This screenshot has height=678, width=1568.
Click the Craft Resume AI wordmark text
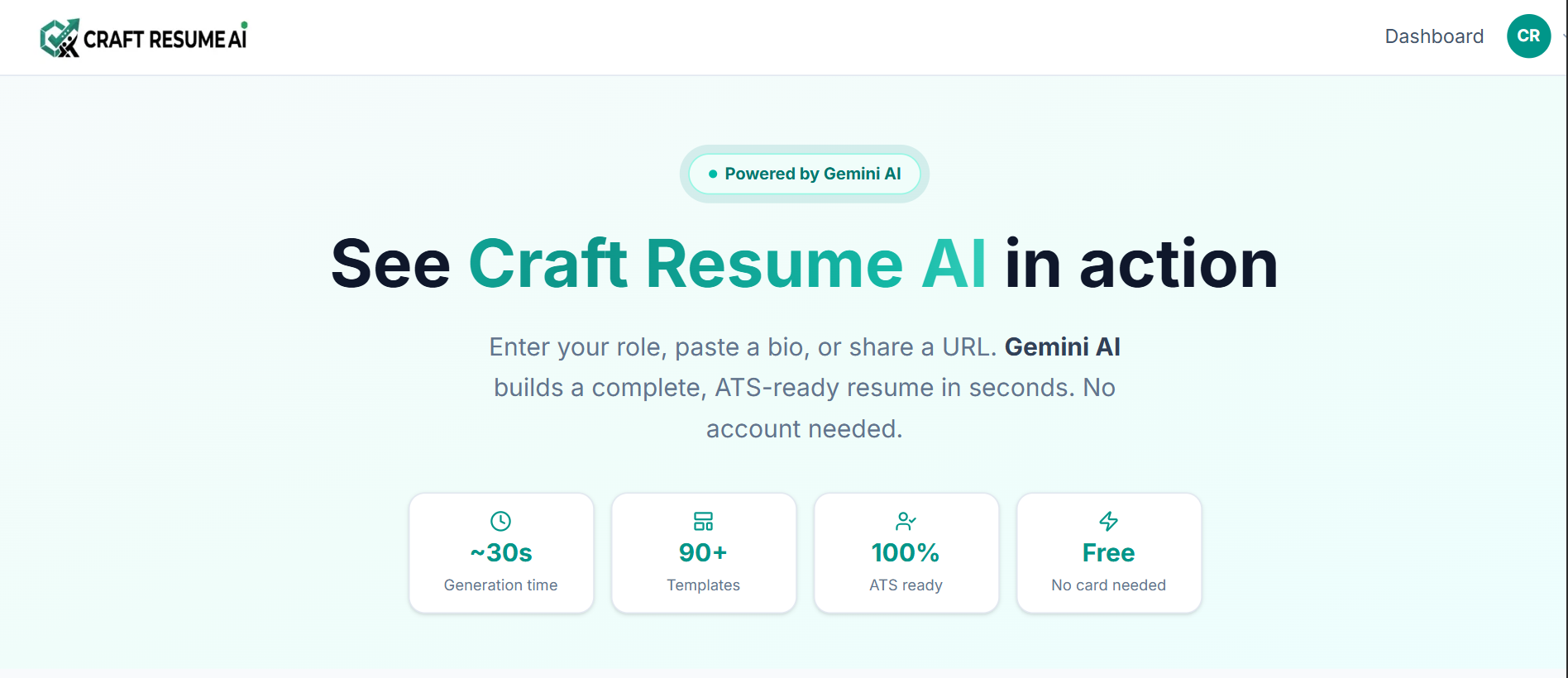pos(164,37)
